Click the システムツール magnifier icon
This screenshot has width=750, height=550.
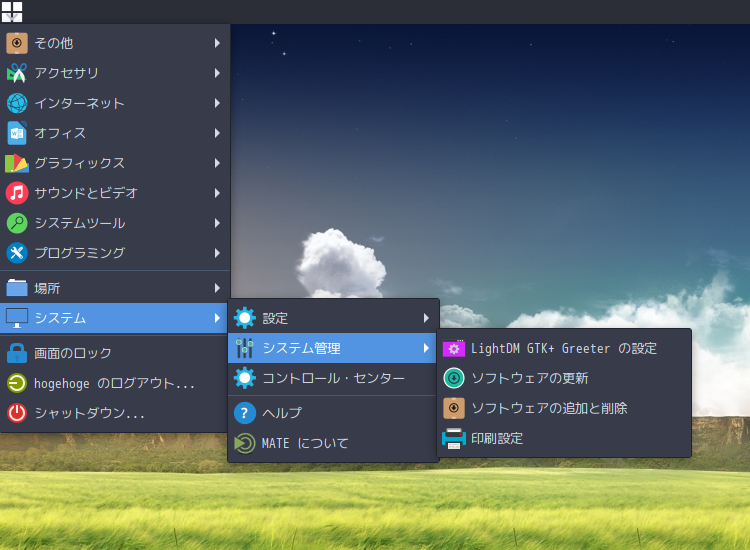(x=17, y=223)
